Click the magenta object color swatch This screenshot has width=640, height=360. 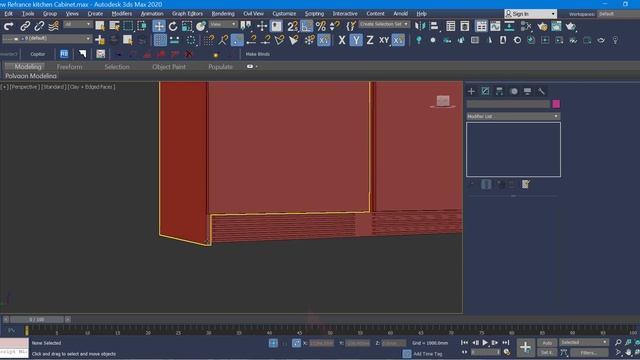coord(556,104)
